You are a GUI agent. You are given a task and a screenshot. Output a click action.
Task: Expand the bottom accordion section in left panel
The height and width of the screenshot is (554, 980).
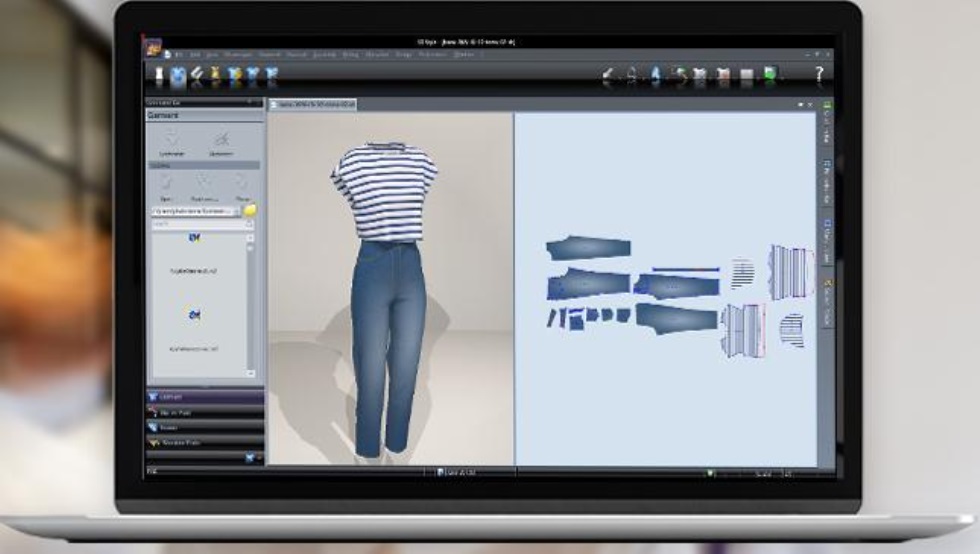coord(205,441)
